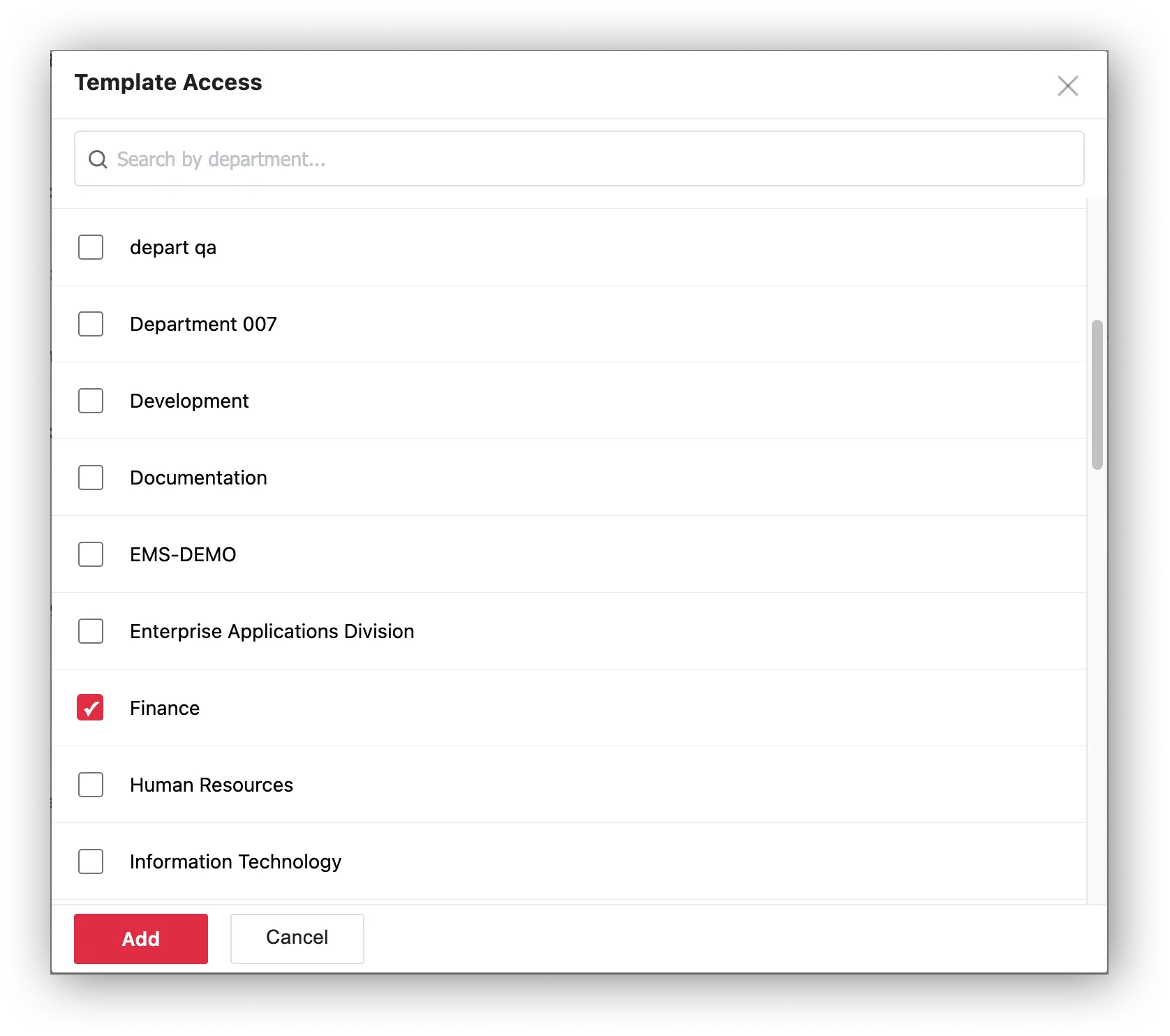Viewport: 1170px width, 1036px height.
Task: Uncheck the Finance department
Action: coord(90,708)
